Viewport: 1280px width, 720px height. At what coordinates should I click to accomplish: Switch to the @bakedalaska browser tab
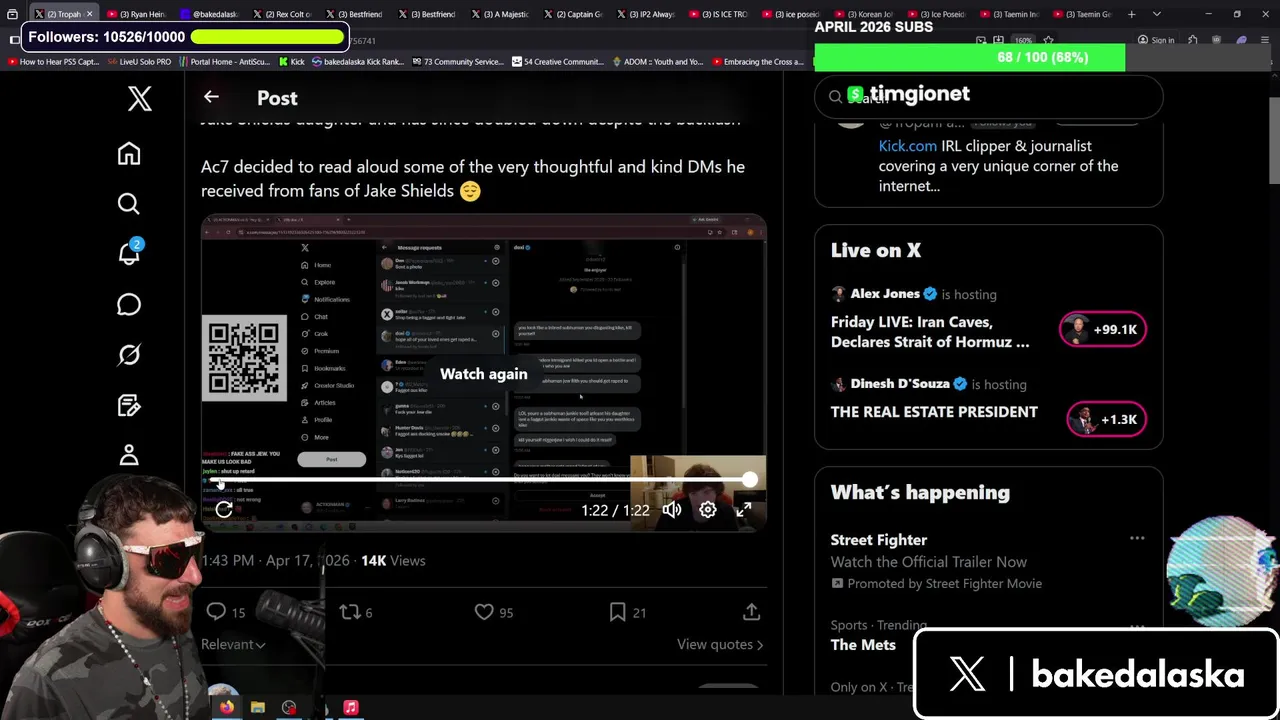coord(208,14)
